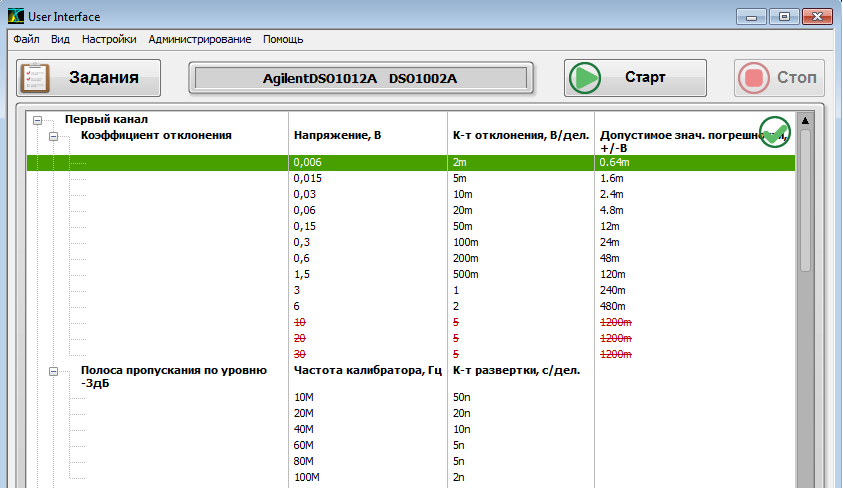Open the Вид menu
843x488 pixels.
pyautogui.click(x=60, y=39)
